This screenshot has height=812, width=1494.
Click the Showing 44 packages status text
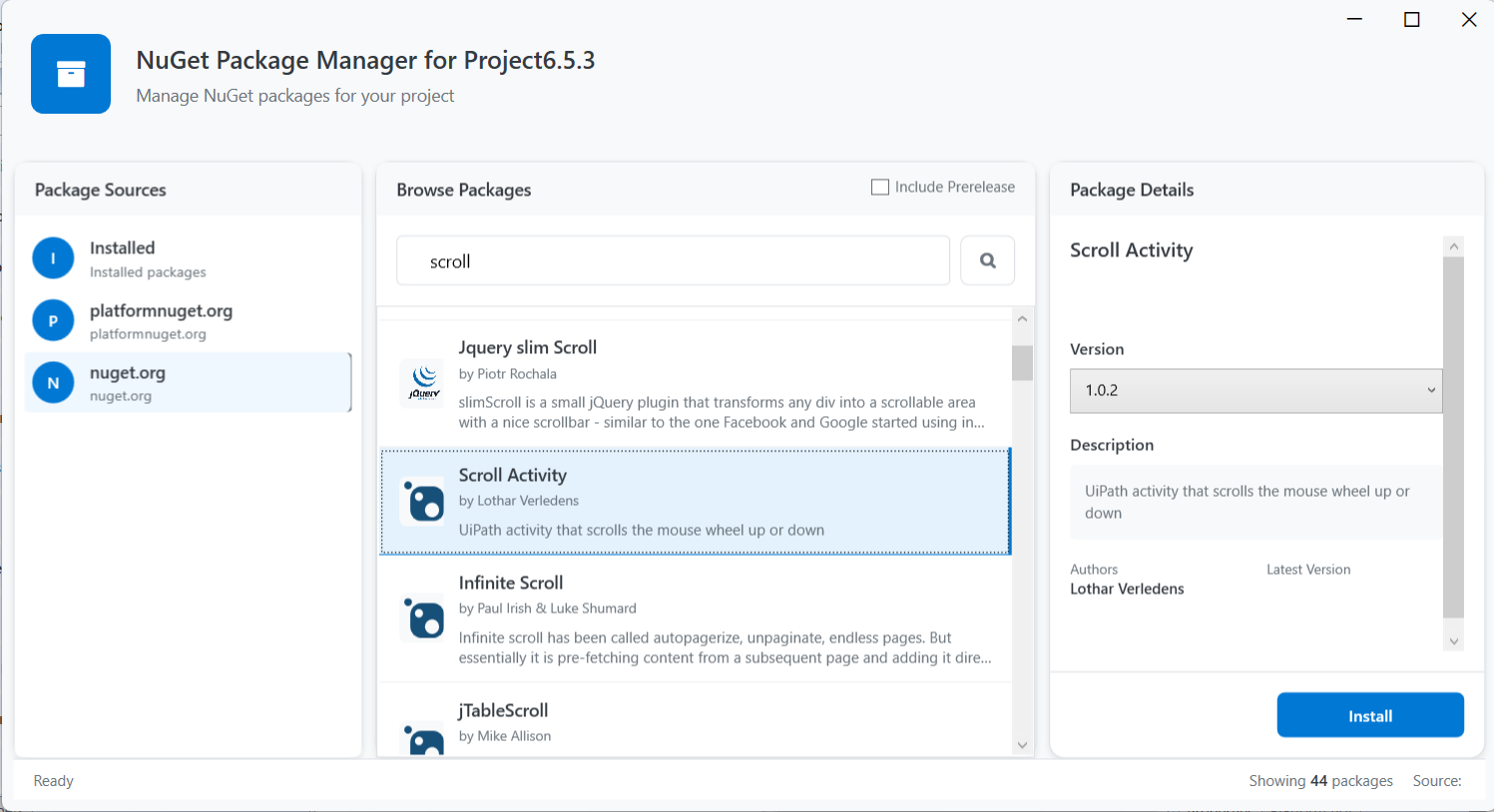point(1320,781)
